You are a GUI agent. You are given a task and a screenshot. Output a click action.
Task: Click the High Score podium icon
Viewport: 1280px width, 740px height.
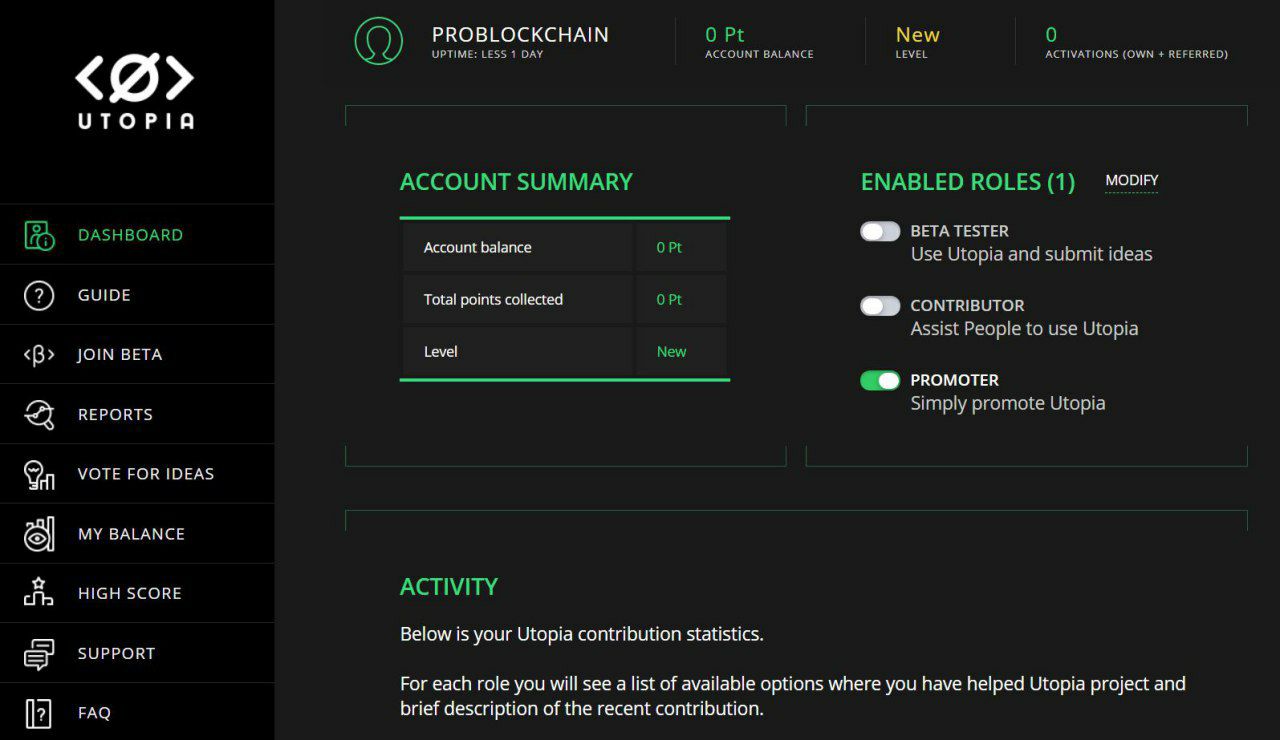click(x=39, y=593)
